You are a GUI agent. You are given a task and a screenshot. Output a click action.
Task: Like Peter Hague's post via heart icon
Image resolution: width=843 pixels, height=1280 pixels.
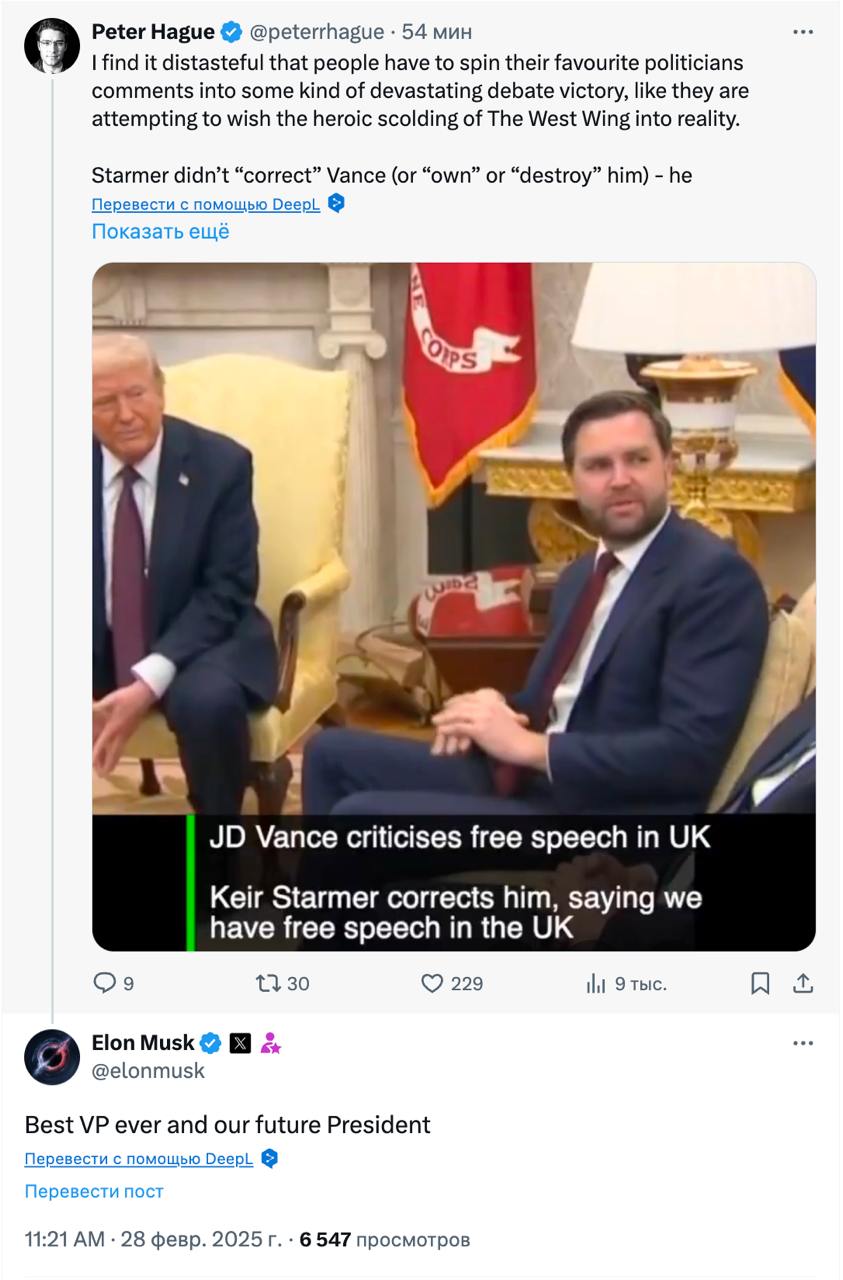pyautogui.click(x=432, y=983)
